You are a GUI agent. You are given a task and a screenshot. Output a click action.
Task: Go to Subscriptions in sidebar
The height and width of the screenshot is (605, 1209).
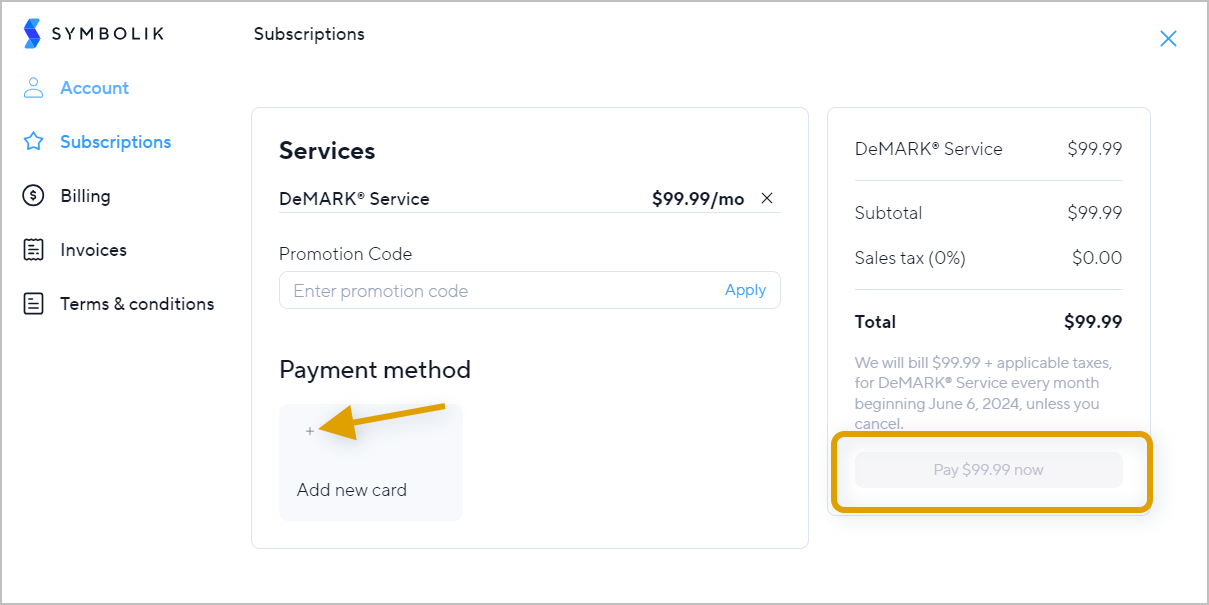click(115, 142)
